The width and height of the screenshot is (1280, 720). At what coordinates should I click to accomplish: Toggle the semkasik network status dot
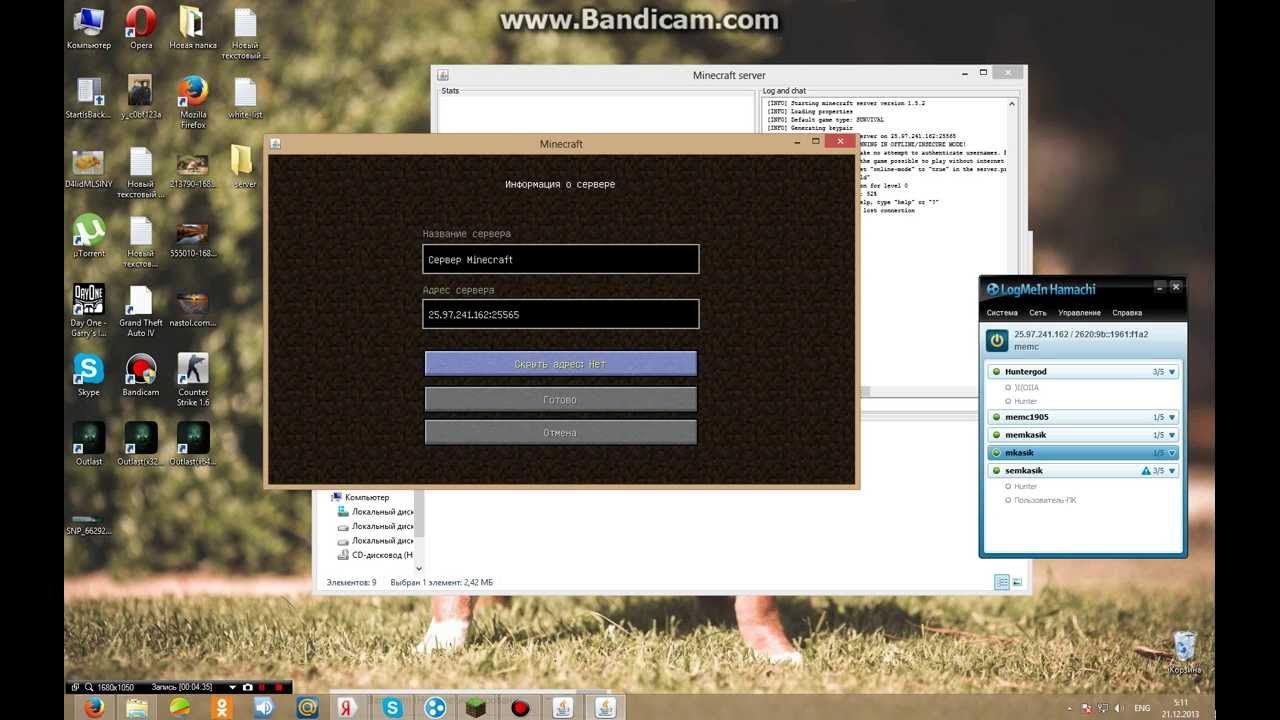pyautogui.click(x=996, y=470)
